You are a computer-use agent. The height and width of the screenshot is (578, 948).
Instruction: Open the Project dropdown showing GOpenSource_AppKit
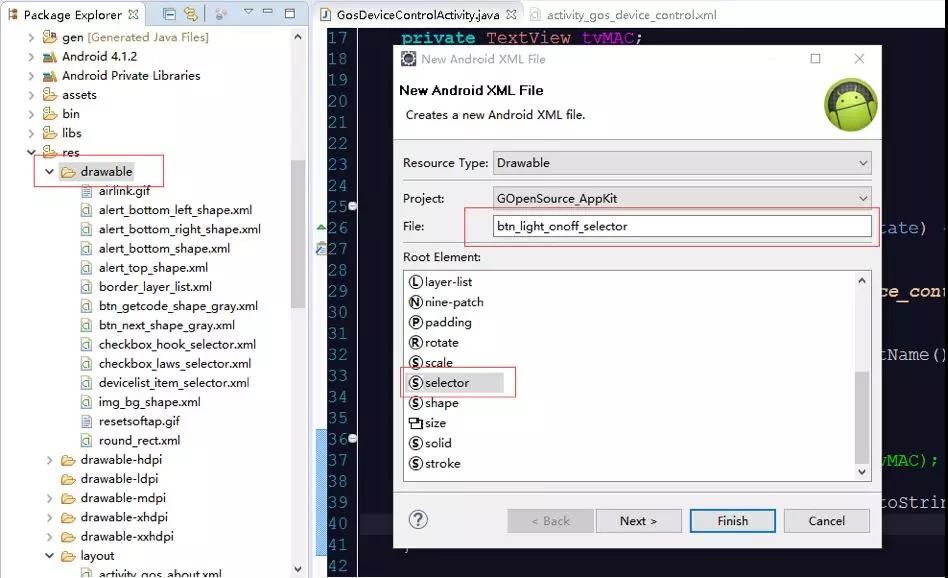pyautogui.click(x=682, y=198)
